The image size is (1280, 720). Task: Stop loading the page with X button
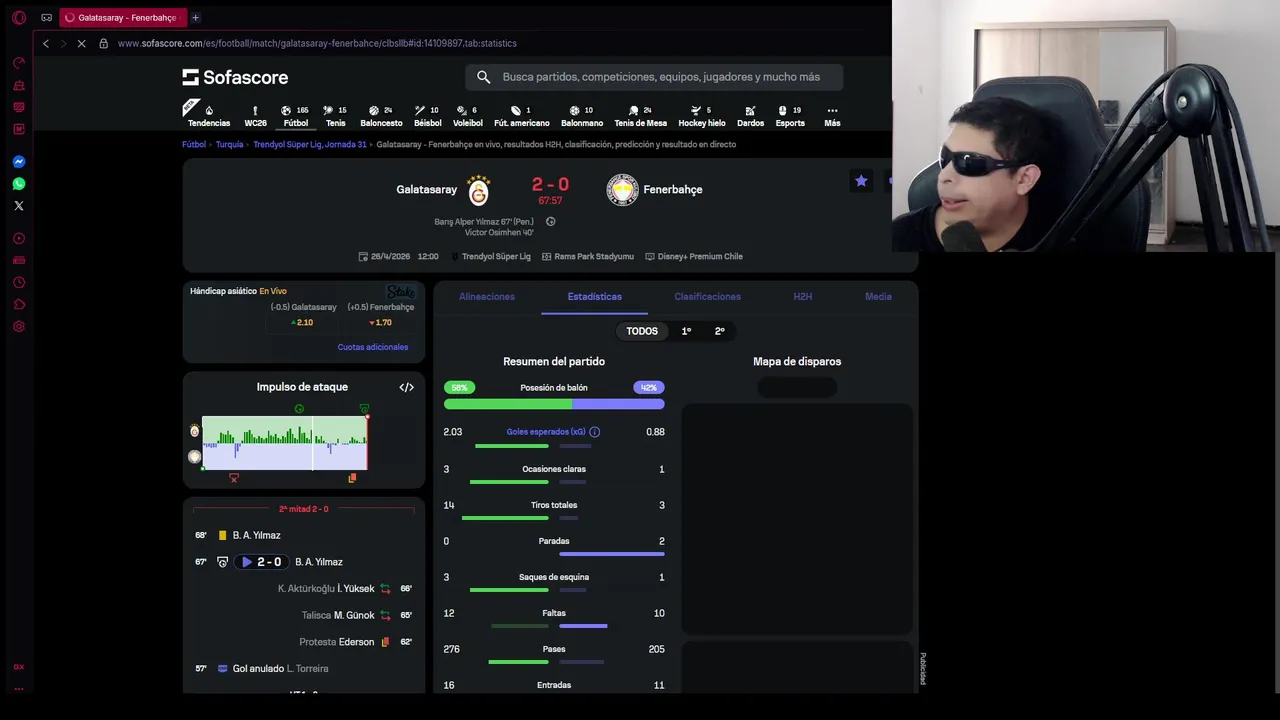click(82, 44)
